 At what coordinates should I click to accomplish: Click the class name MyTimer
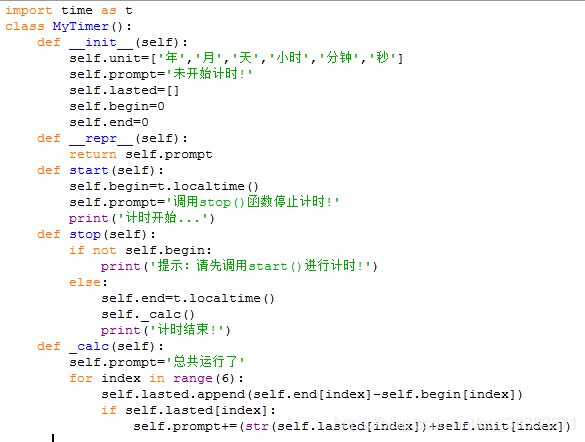pos(80,26)
